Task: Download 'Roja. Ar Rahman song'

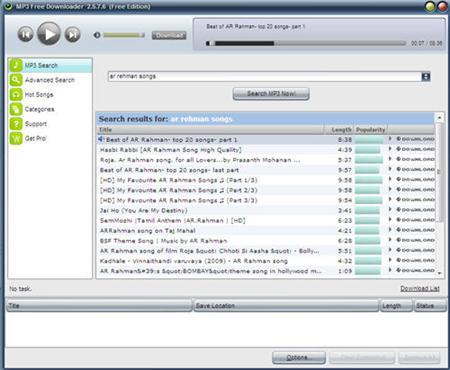Action: pos(415,159)
